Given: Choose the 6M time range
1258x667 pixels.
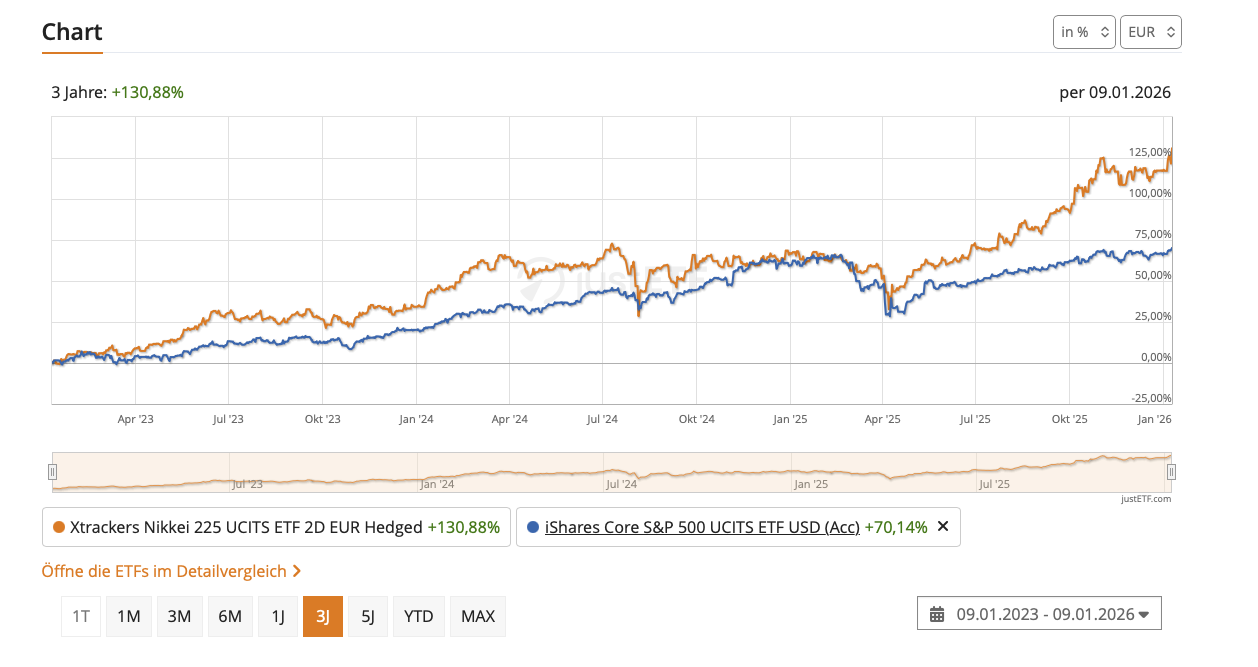Looking at the screenshot, I should 230,616.
